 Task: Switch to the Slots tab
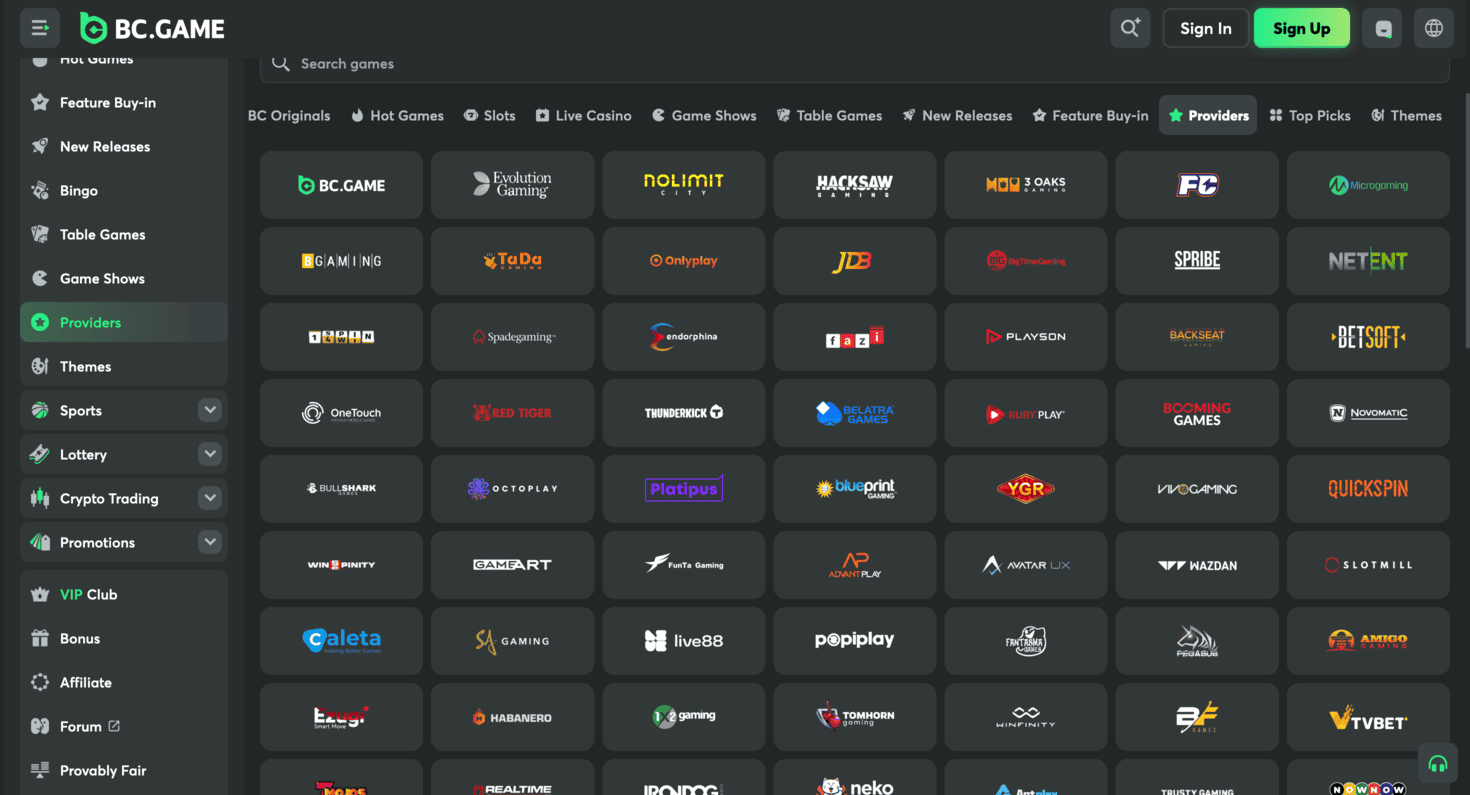tap(489, 115)
